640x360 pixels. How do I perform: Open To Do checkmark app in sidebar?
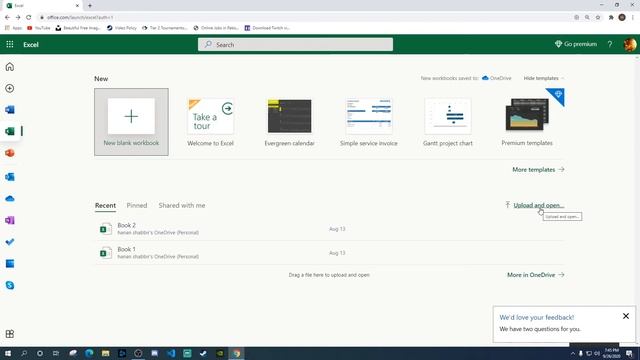[10, 242]
